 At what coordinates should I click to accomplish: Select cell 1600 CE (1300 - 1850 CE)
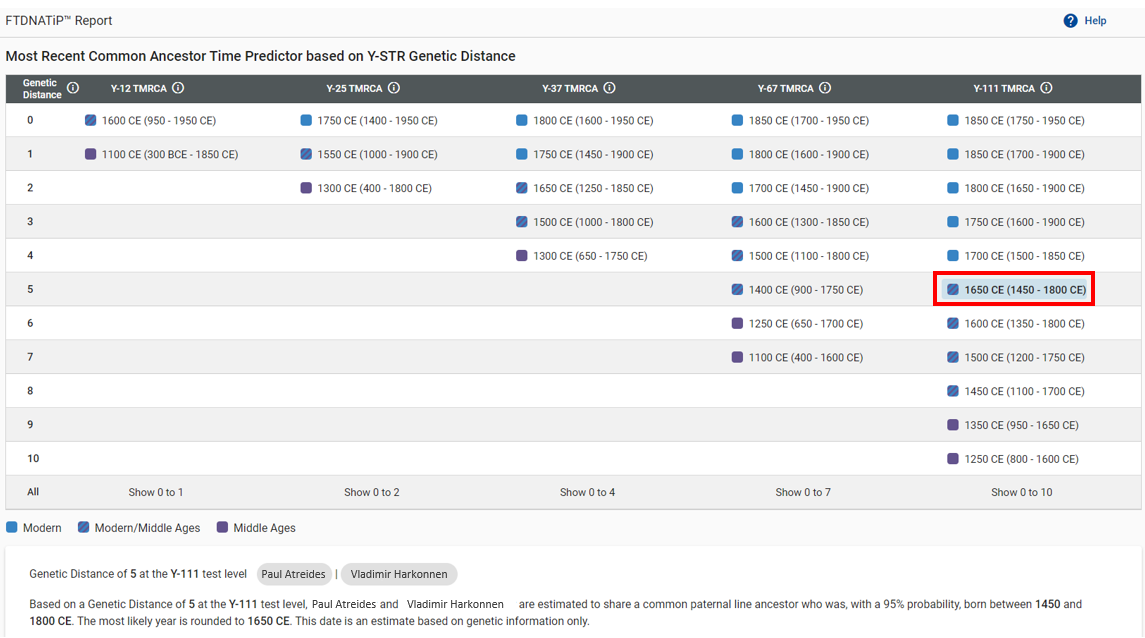[x=800, y=222]
